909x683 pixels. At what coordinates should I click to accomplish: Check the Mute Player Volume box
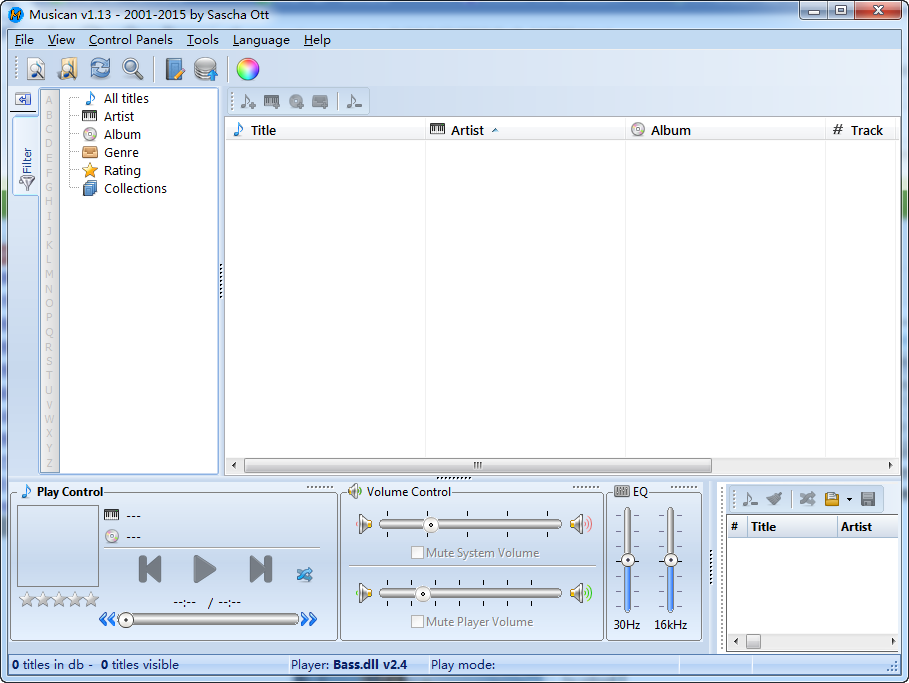(x=418, y=622)
